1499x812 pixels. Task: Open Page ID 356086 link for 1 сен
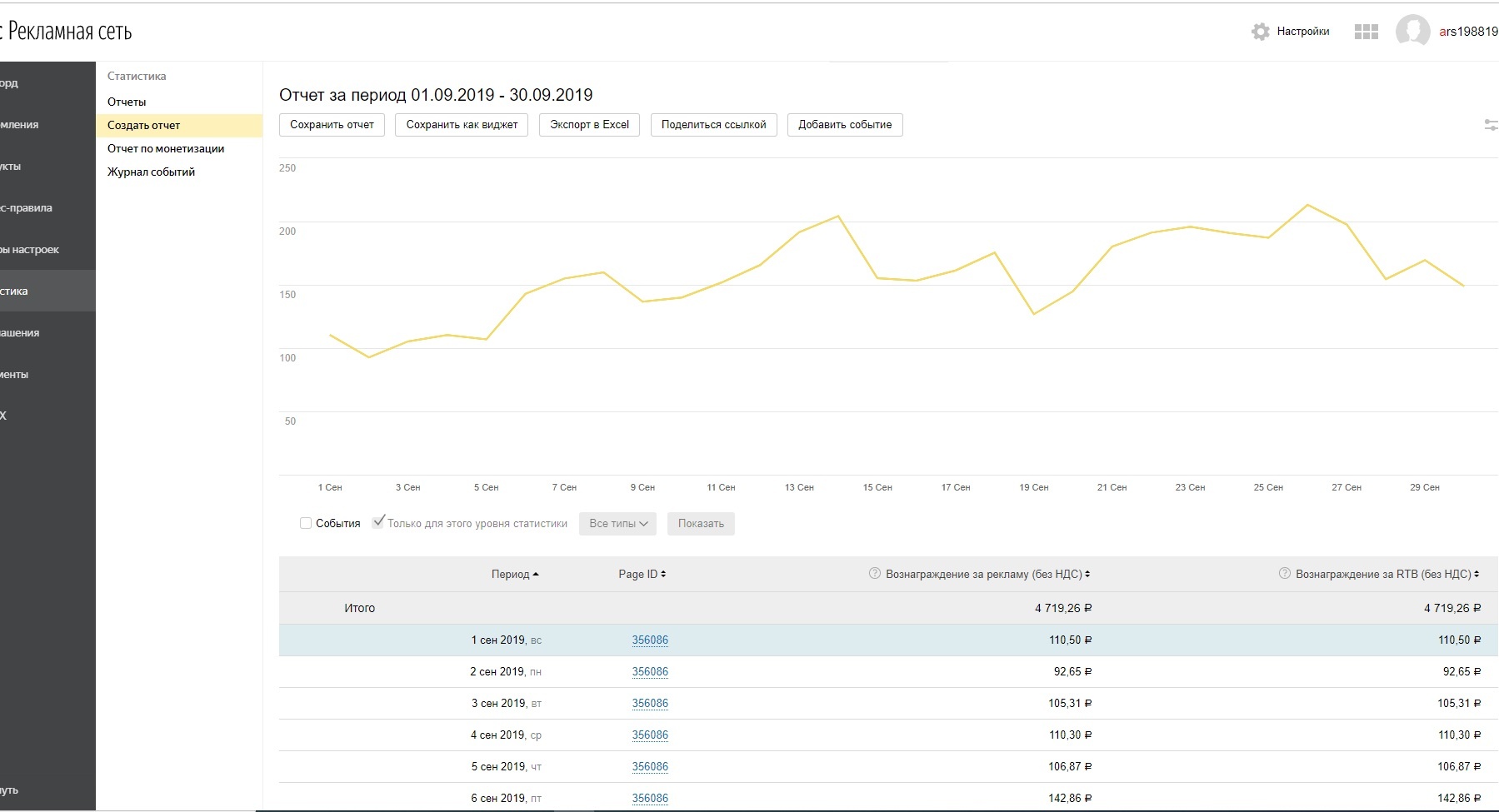pos(650,640)
